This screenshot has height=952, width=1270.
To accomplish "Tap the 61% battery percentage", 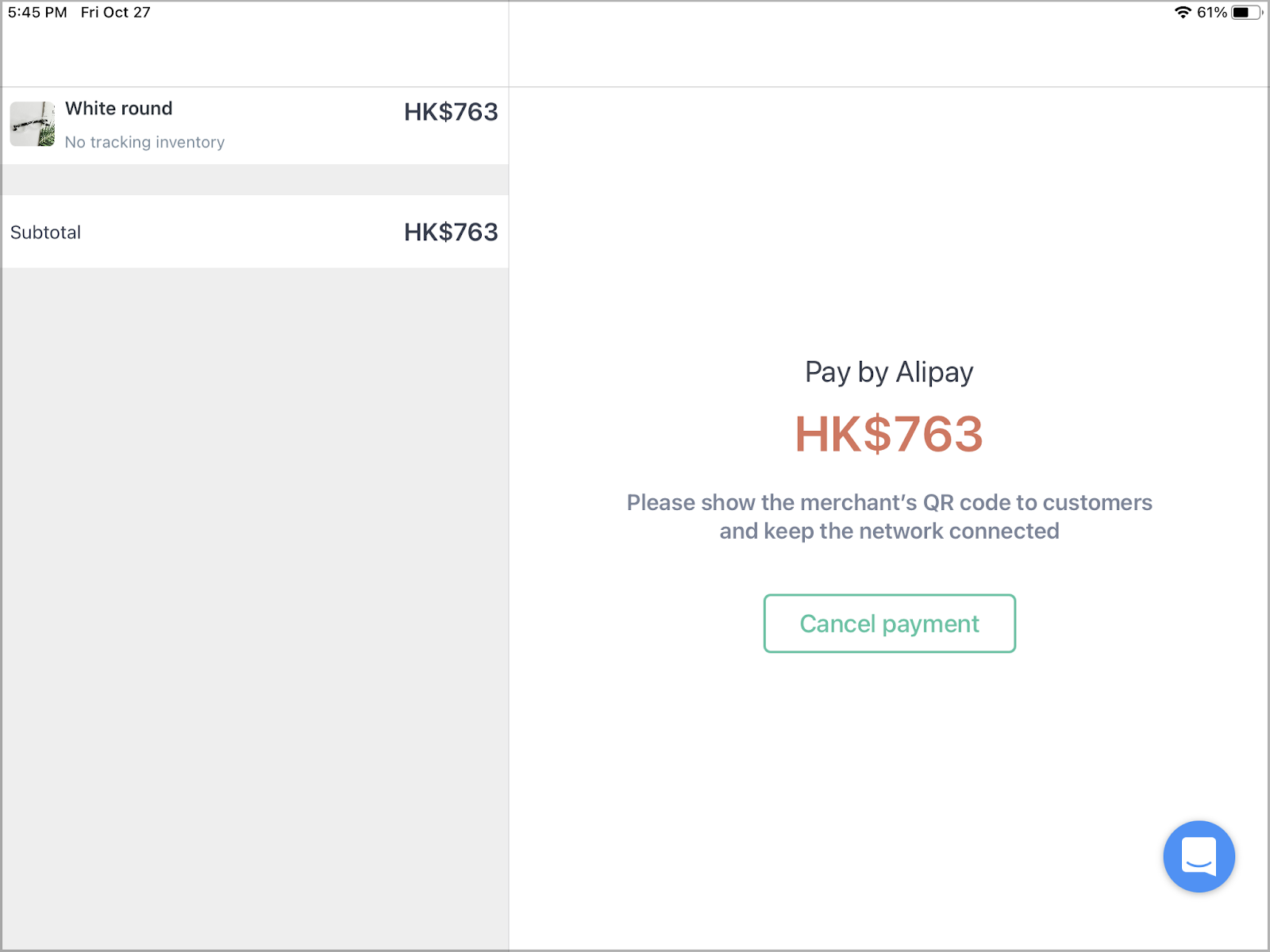I will (x=1212, y=12).
